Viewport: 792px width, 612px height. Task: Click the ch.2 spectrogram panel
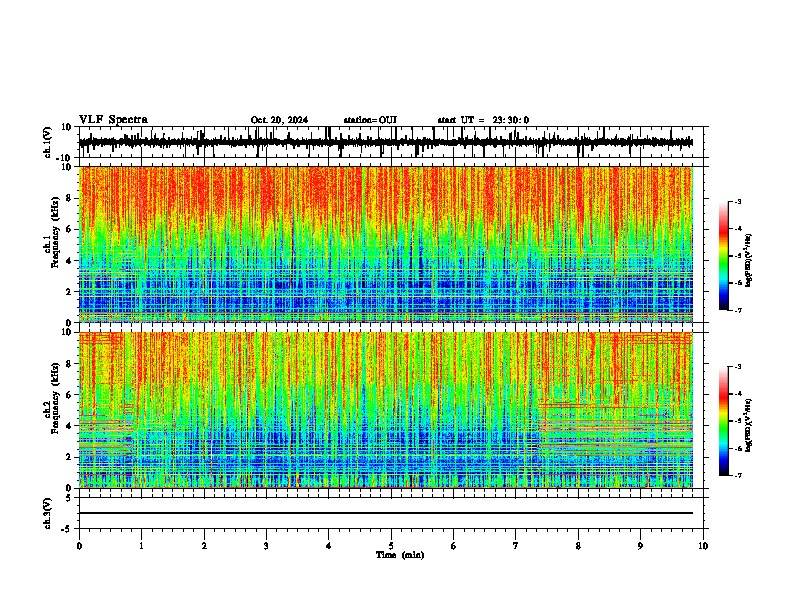pyautogui.click(x=386, y=410)
